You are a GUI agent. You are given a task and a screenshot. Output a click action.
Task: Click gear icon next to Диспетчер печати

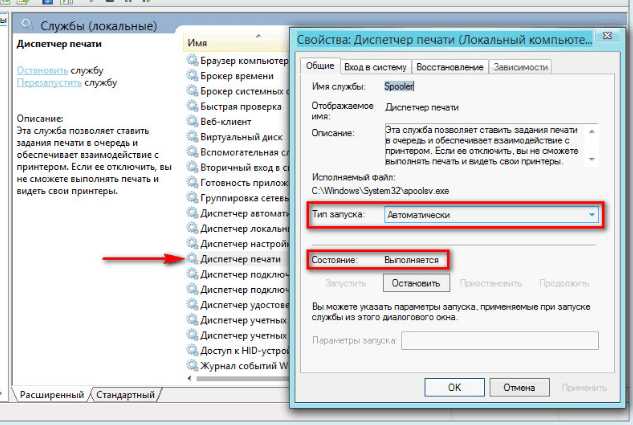[x=193, y=259]
